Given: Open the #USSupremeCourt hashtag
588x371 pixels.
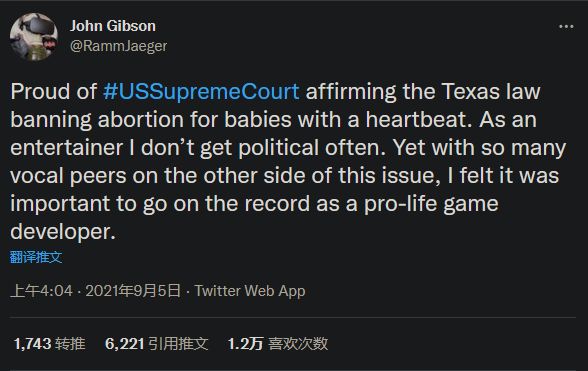Looking at the screenshot, I should [x=201, y=92].
